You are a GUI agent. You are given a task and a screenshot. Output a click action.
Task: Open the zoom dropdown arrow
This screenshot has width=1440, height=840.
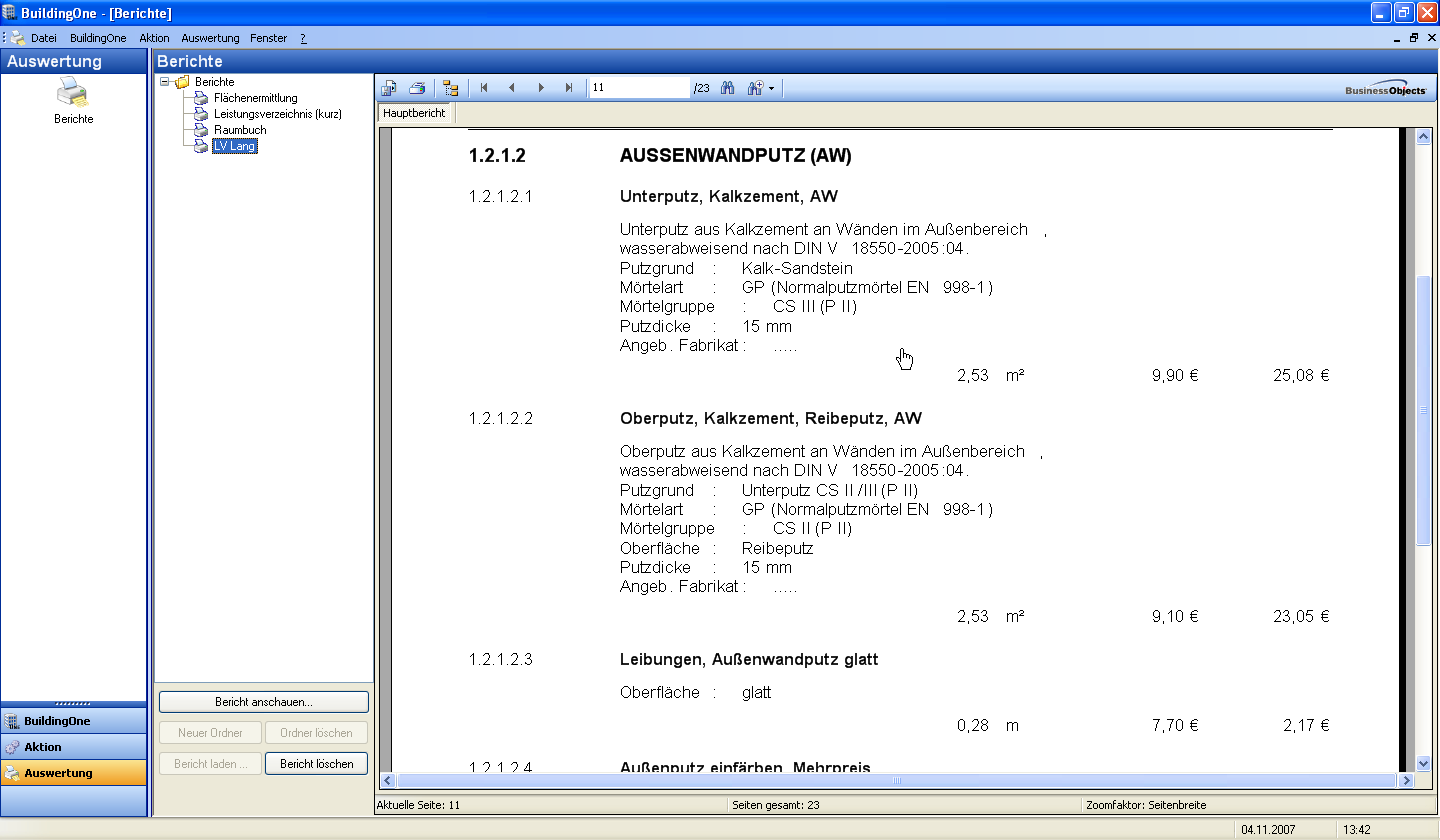pos(771,89)
